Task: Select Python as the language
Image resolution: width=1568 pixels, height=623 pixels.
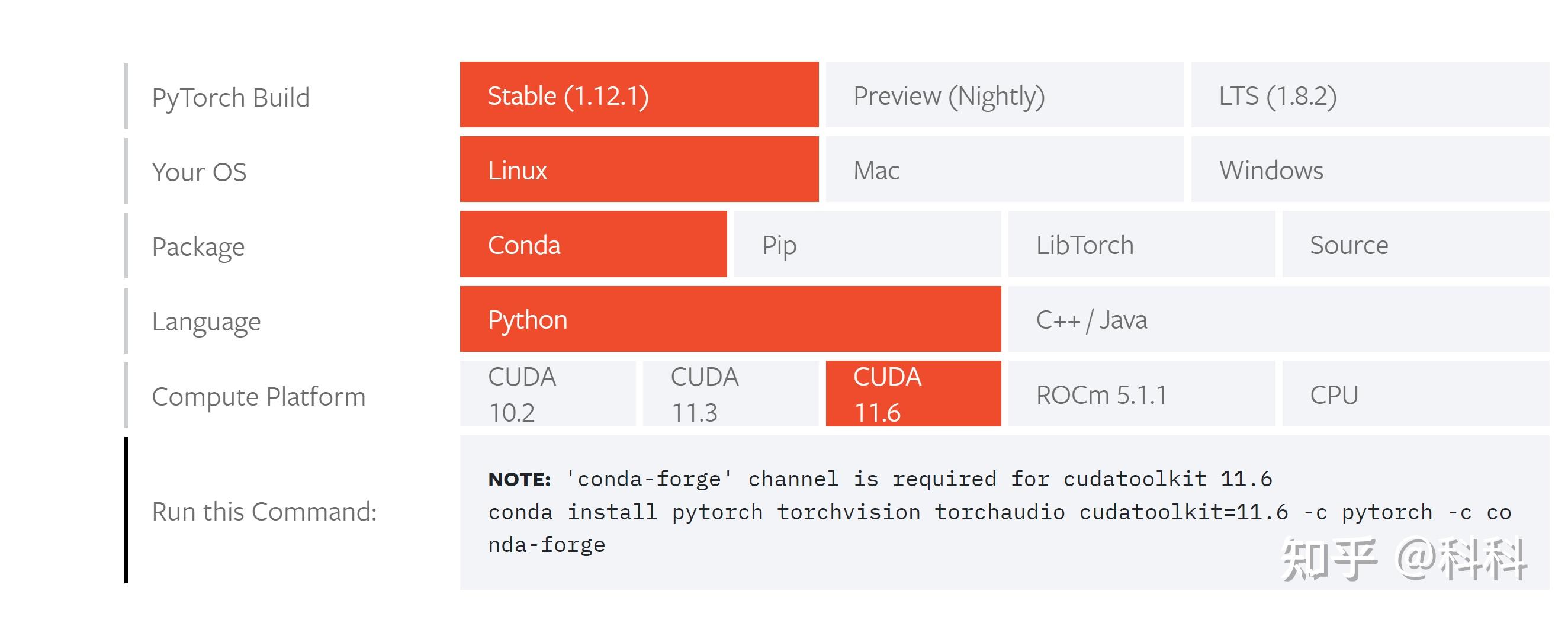Action: [731, 319]
